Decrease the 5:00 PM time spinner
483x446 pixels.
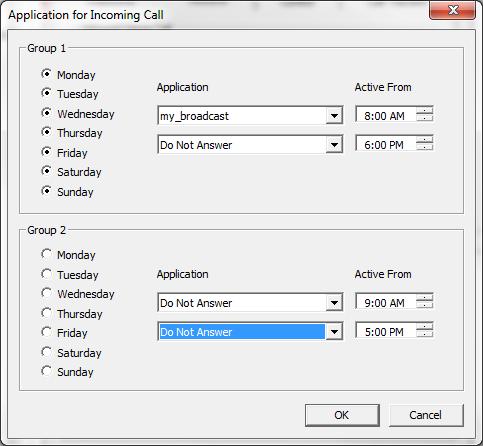coord(424,334)
